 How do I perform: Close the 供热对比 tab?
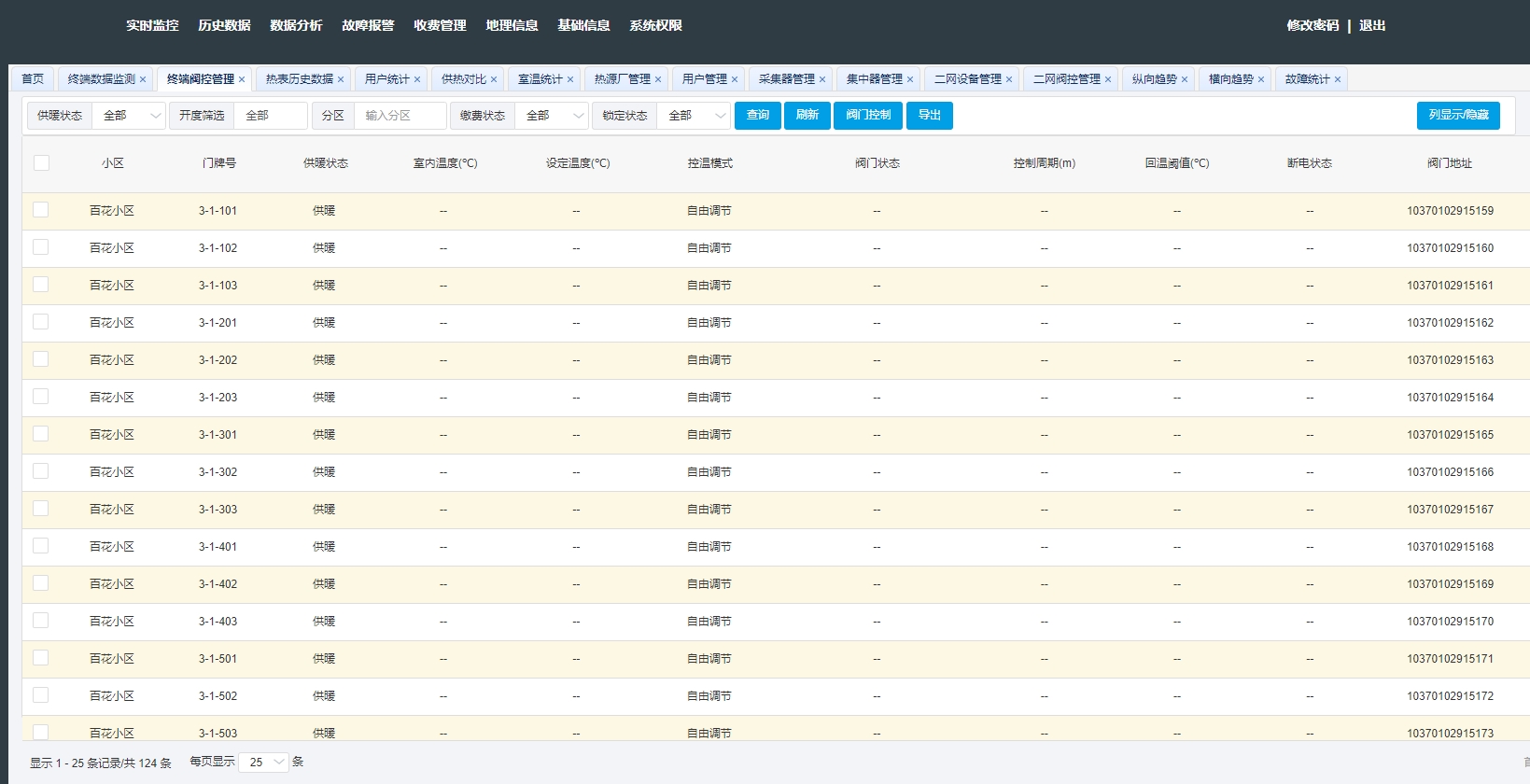[494, 79]
